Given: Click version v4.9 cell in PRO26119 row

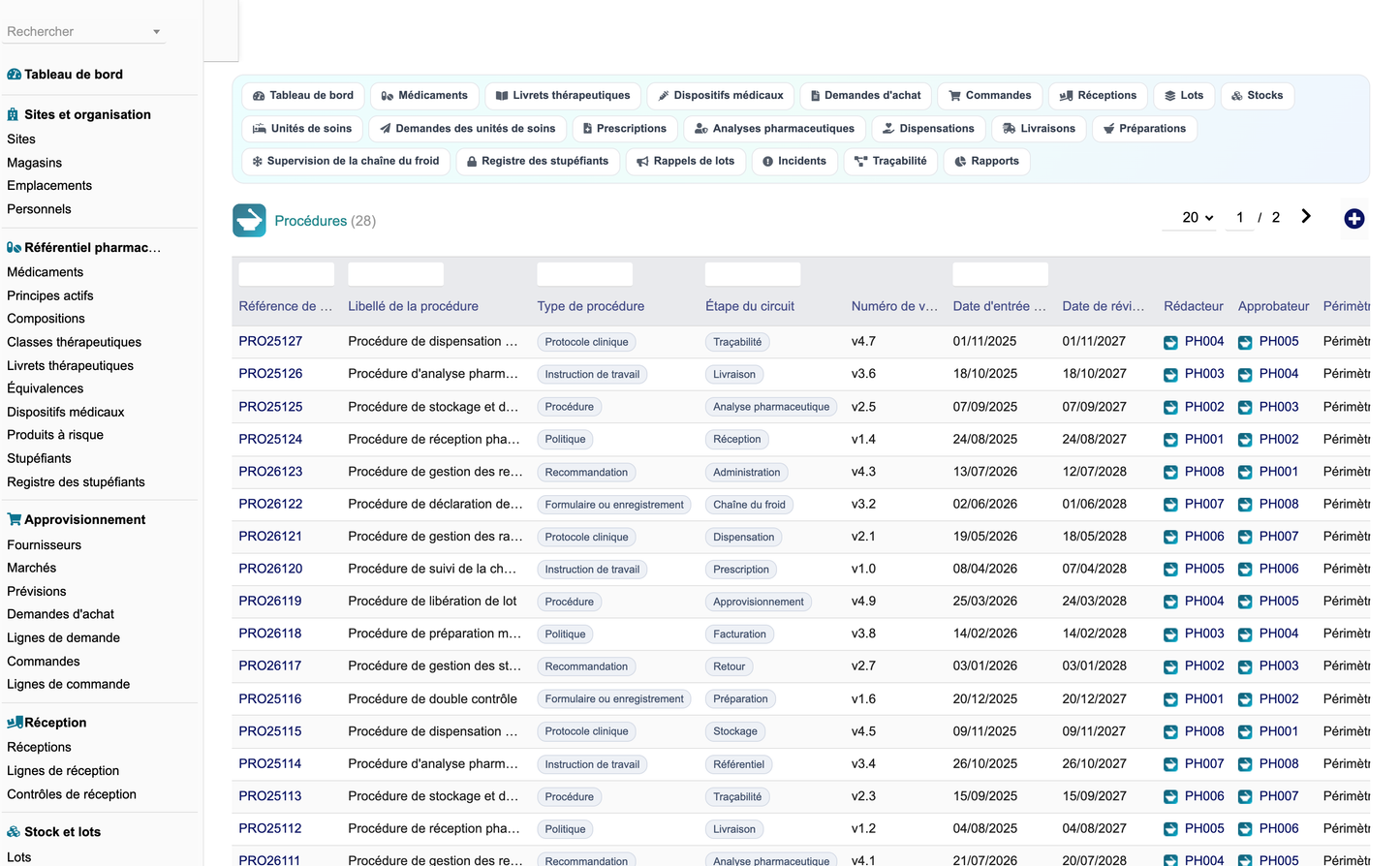Looking at the screenshot, I should [864, 602].
